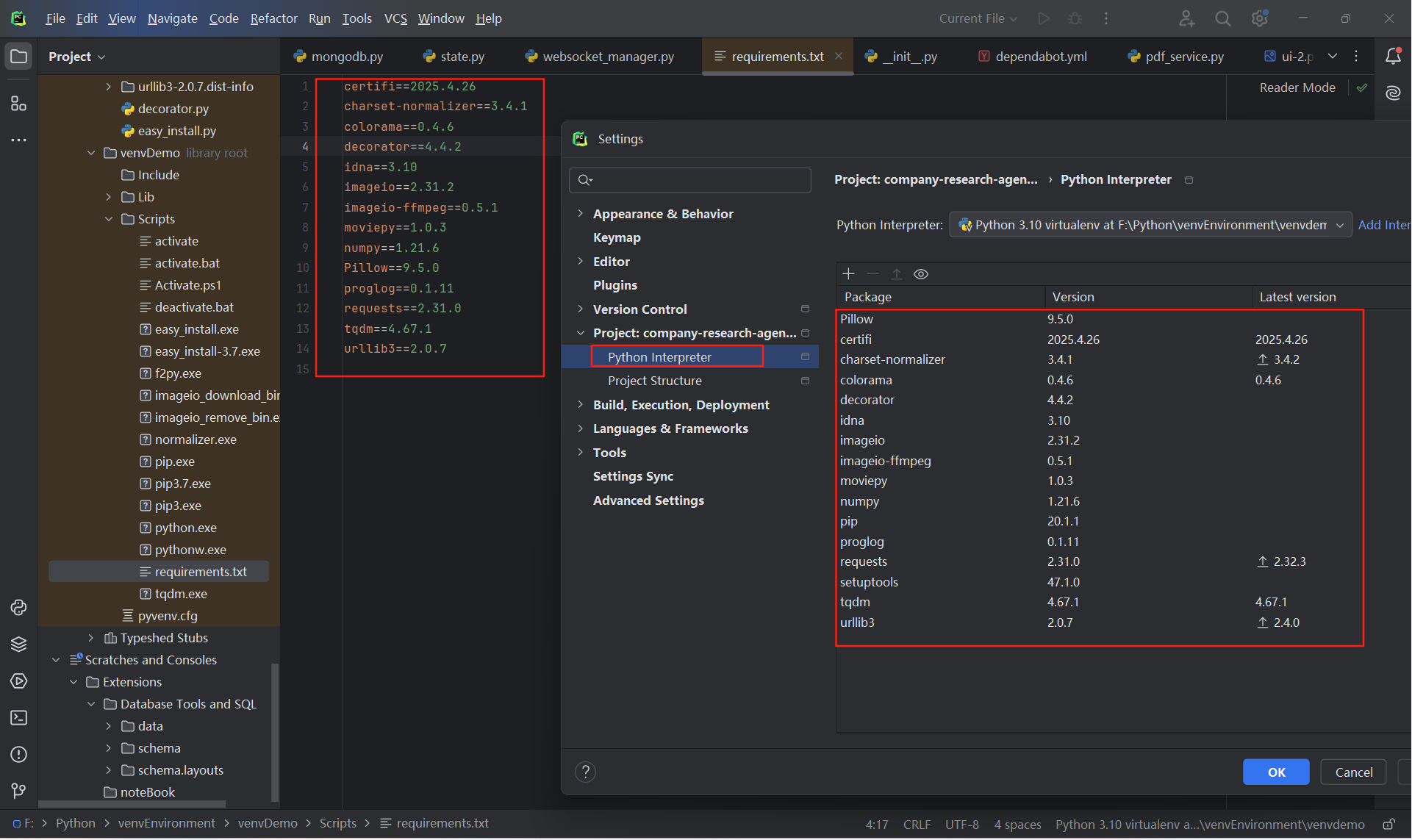Open the Refactor menu
1412x840 pixels.
273,18
